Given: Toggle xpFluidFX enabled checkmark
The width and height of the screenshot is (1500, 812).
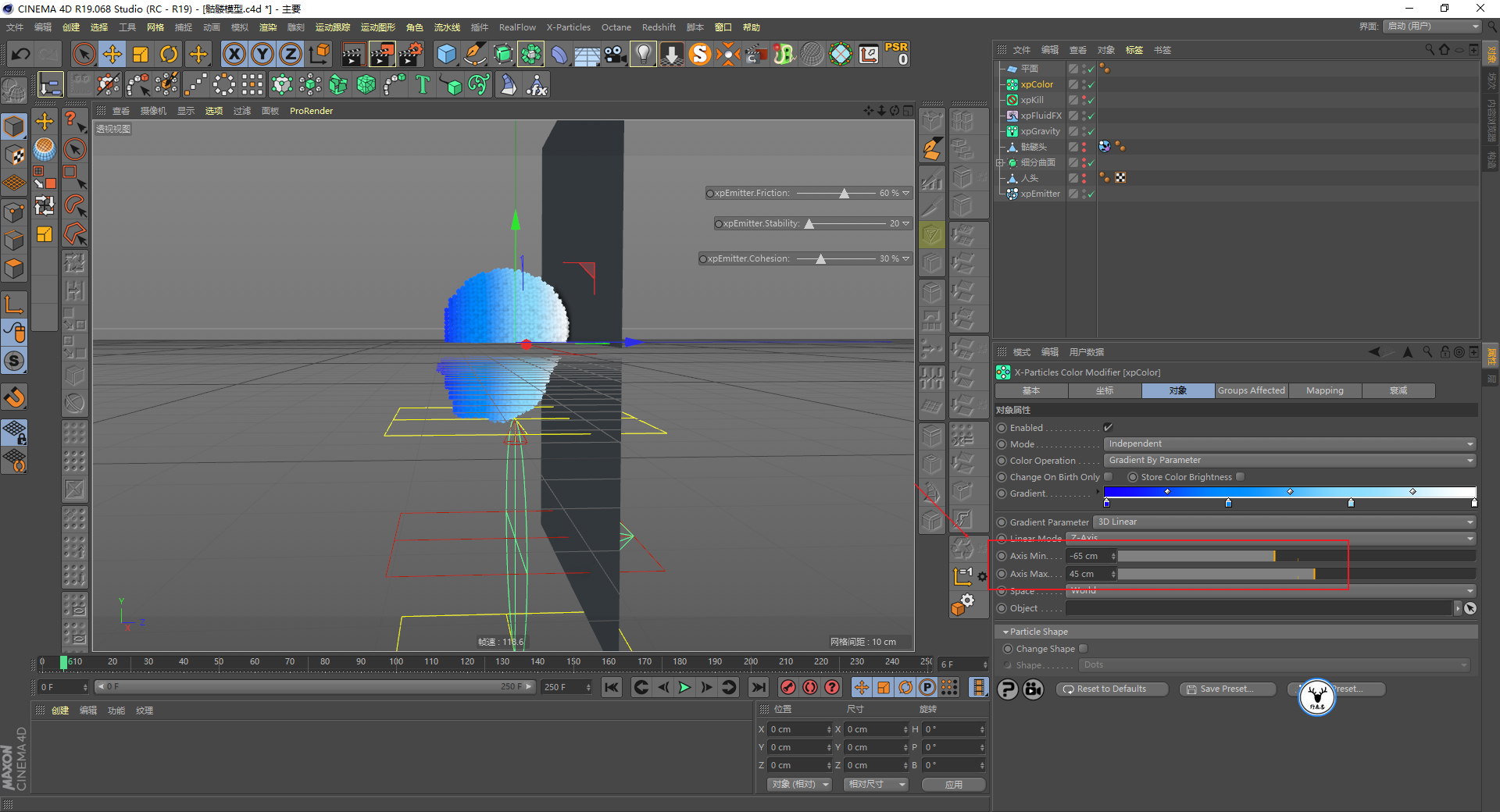Looking at the screenshot, I should click(1091, 116).
